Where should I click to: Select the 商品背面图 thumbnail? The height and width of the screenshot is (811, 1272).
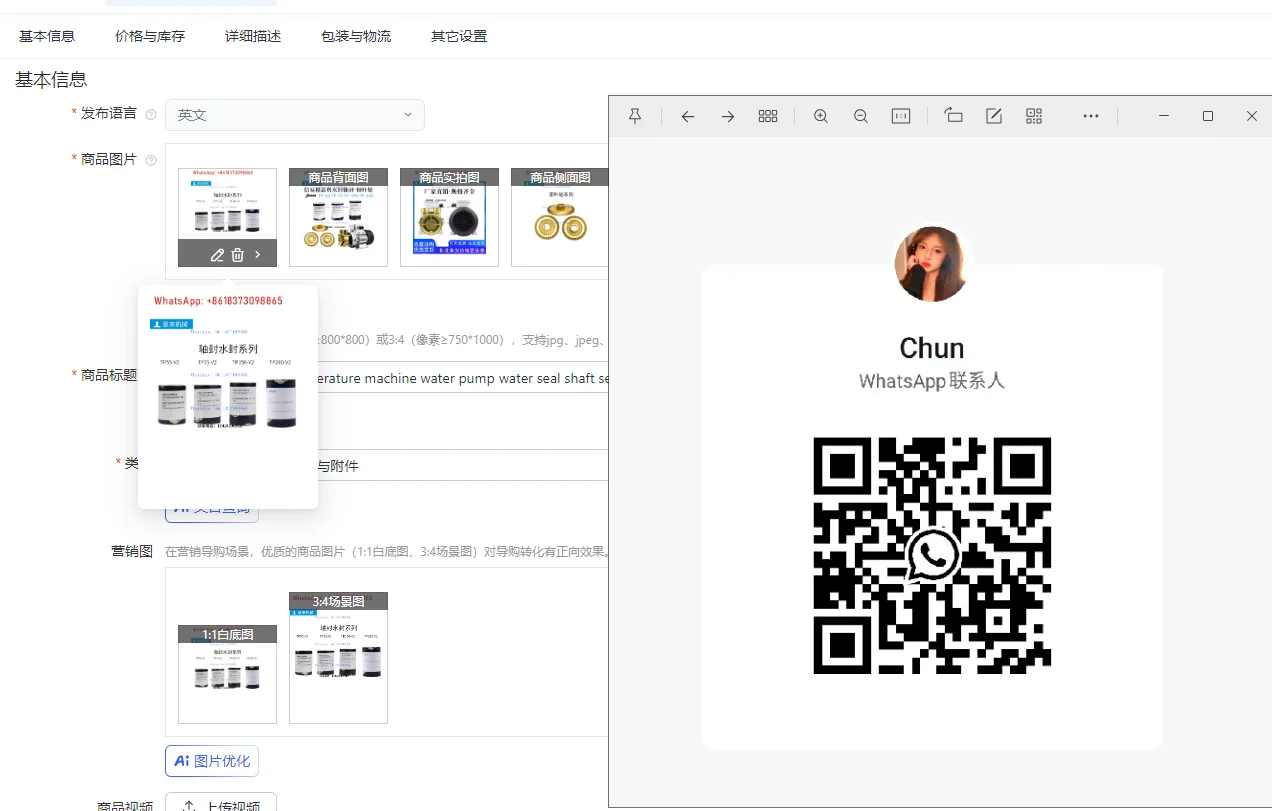(338, 217)
